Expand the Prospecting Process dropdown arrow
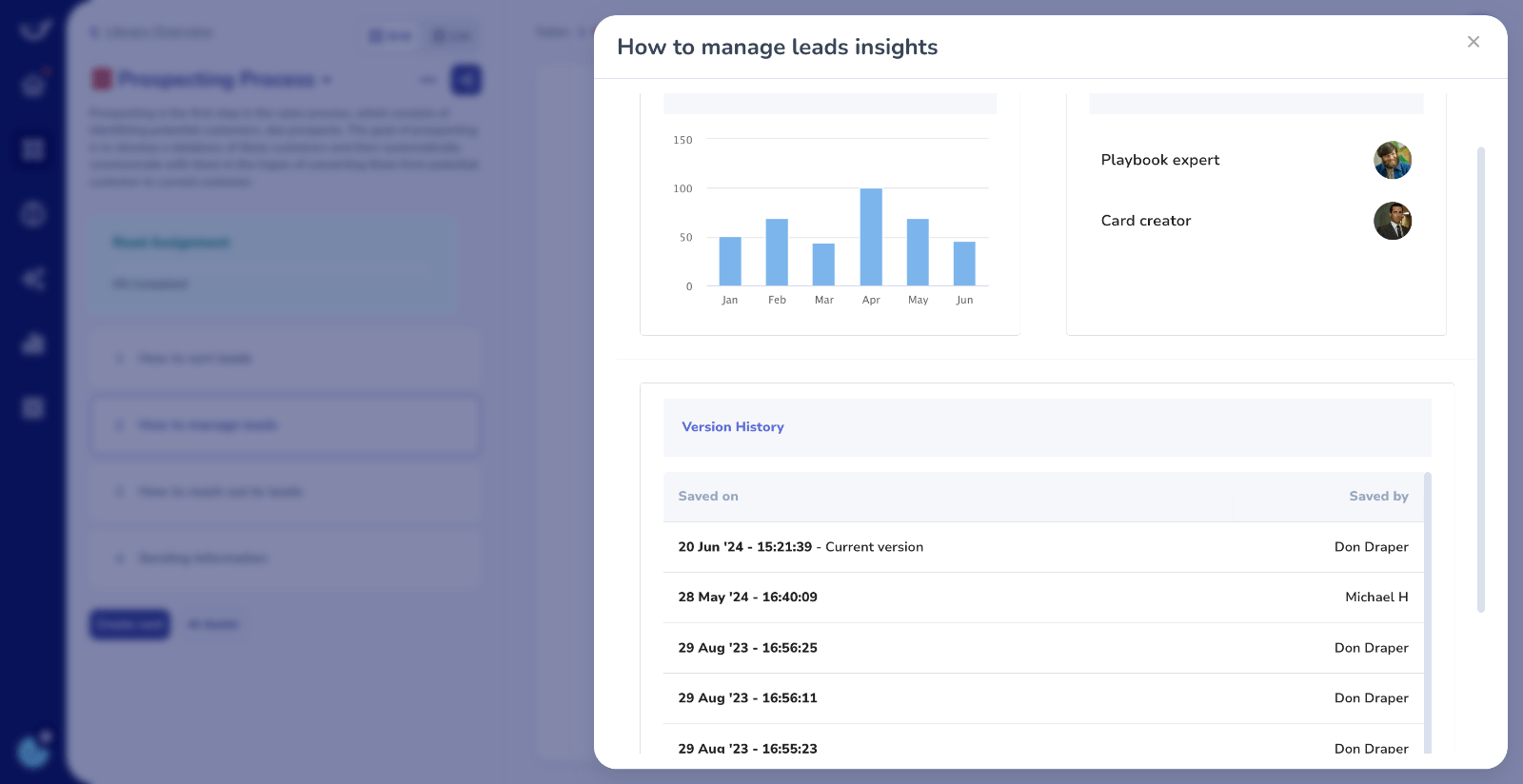1523x784 pixels. pos(326,80)
